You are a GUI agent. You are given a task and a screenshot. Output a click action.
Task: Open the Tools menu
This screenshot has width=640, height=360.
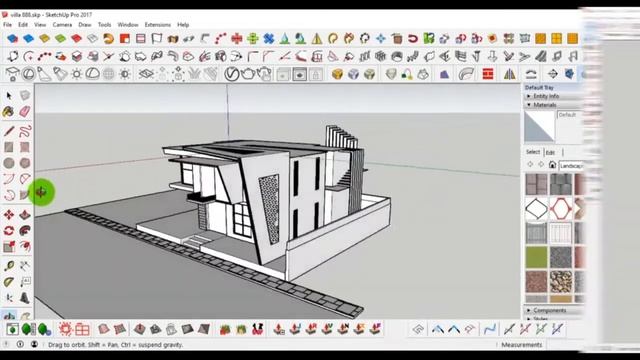(x=104, y=25)
